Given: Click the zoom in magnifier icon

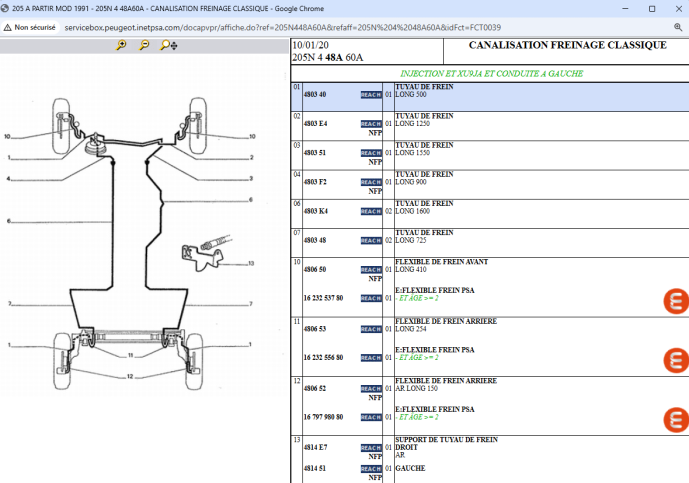Looking at the screenshot, I should (x=121, y=46).
